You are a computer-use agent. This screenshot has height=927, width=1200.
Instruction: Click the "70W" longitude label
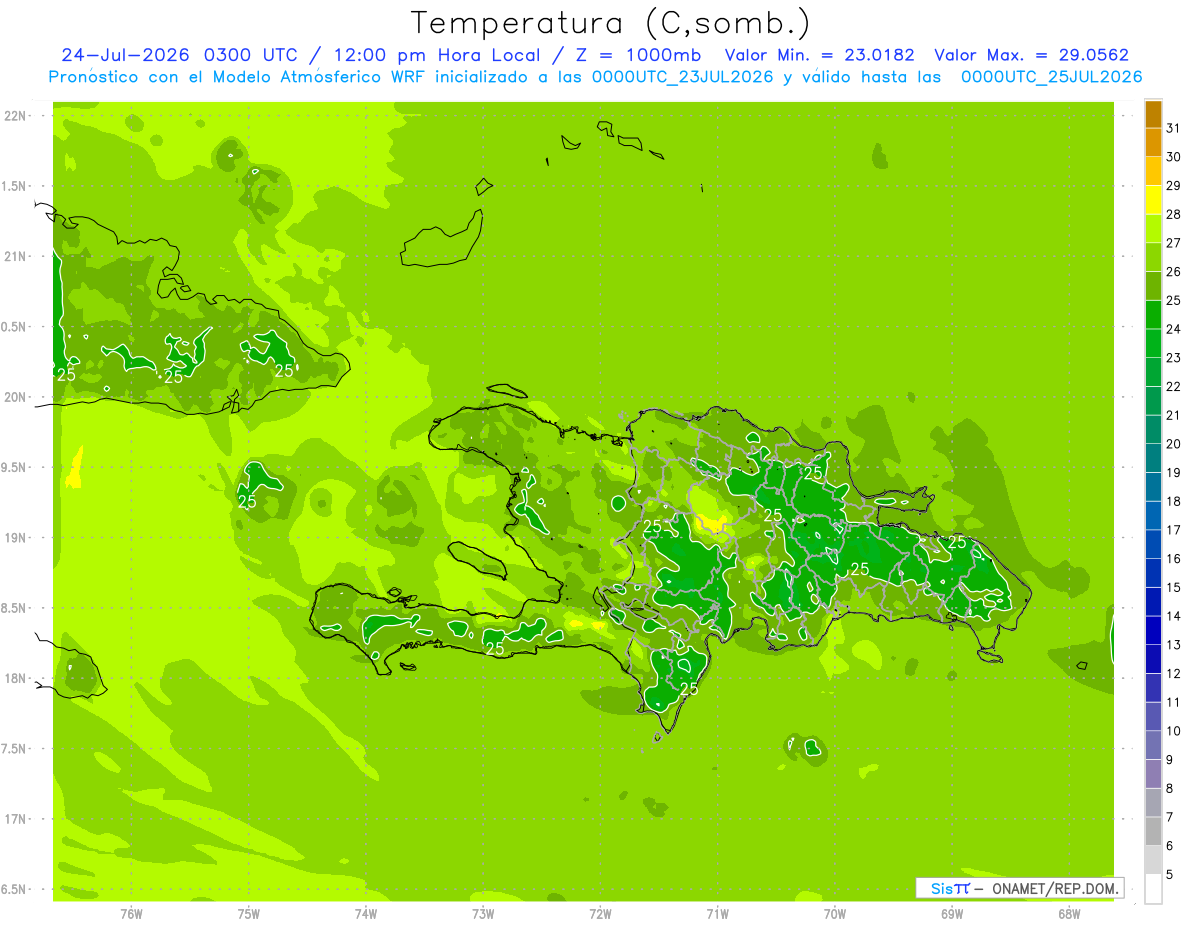coord(835,913)
